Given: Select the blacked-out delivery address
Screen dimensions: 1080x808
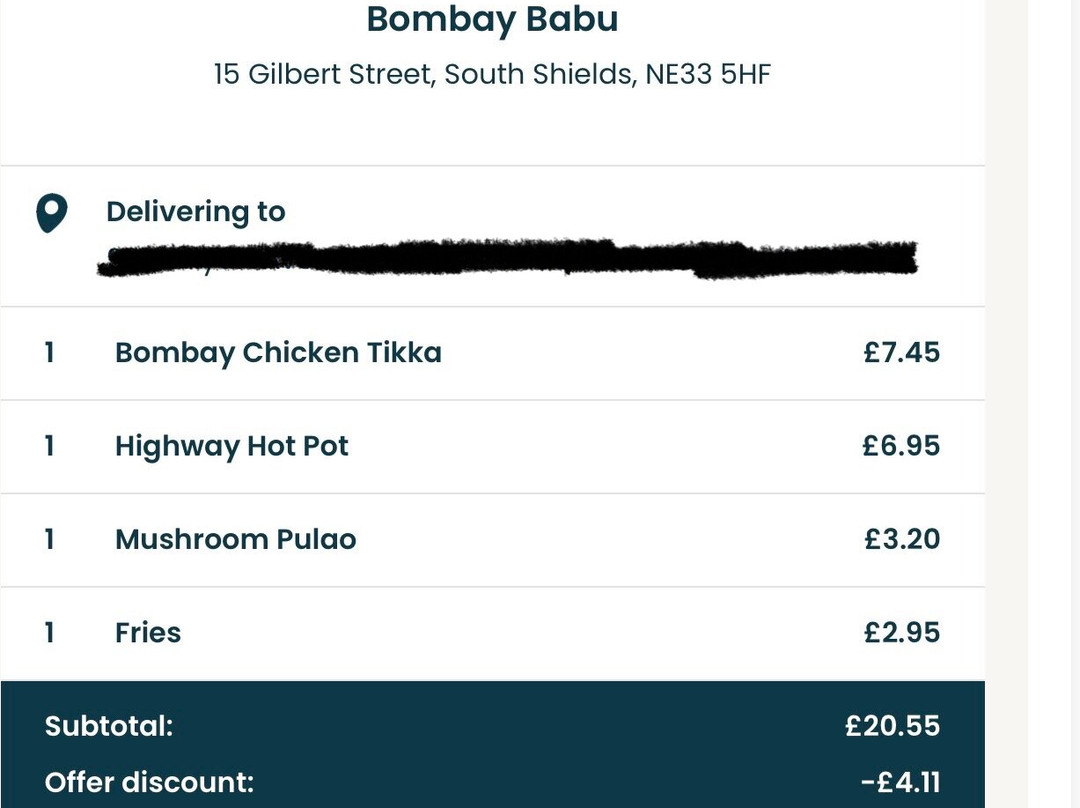Looking at the screenshot, I should (x=508, y=259).
